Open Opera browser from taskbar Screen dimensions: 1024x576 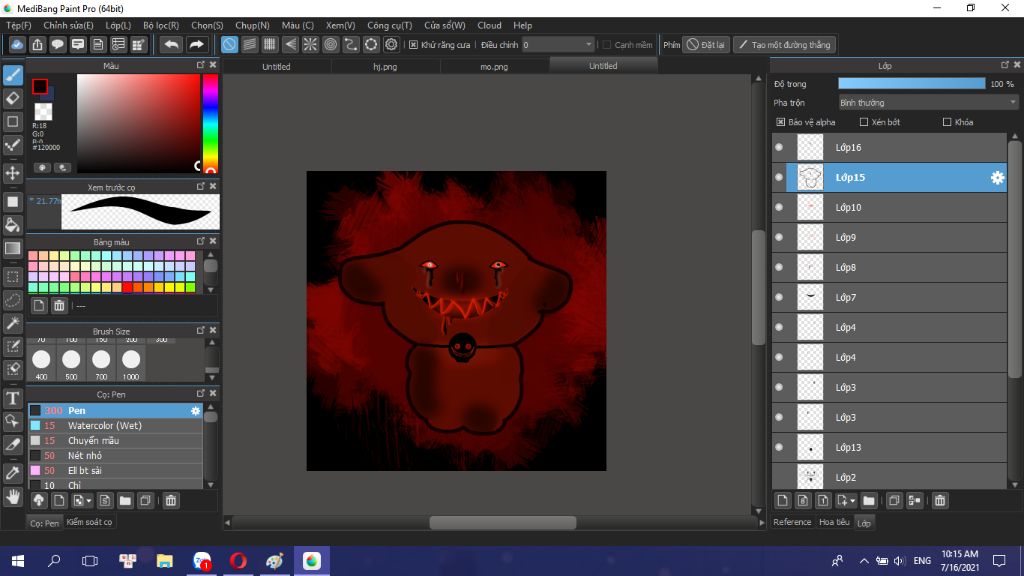[x=238, y=560]
